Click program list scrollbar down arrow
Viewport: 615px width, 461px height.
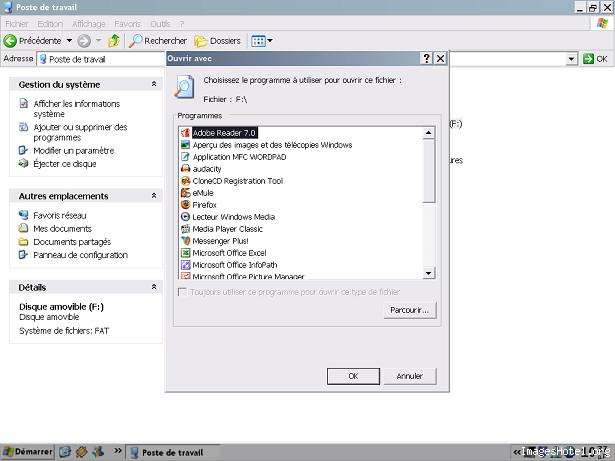(429, 273)
